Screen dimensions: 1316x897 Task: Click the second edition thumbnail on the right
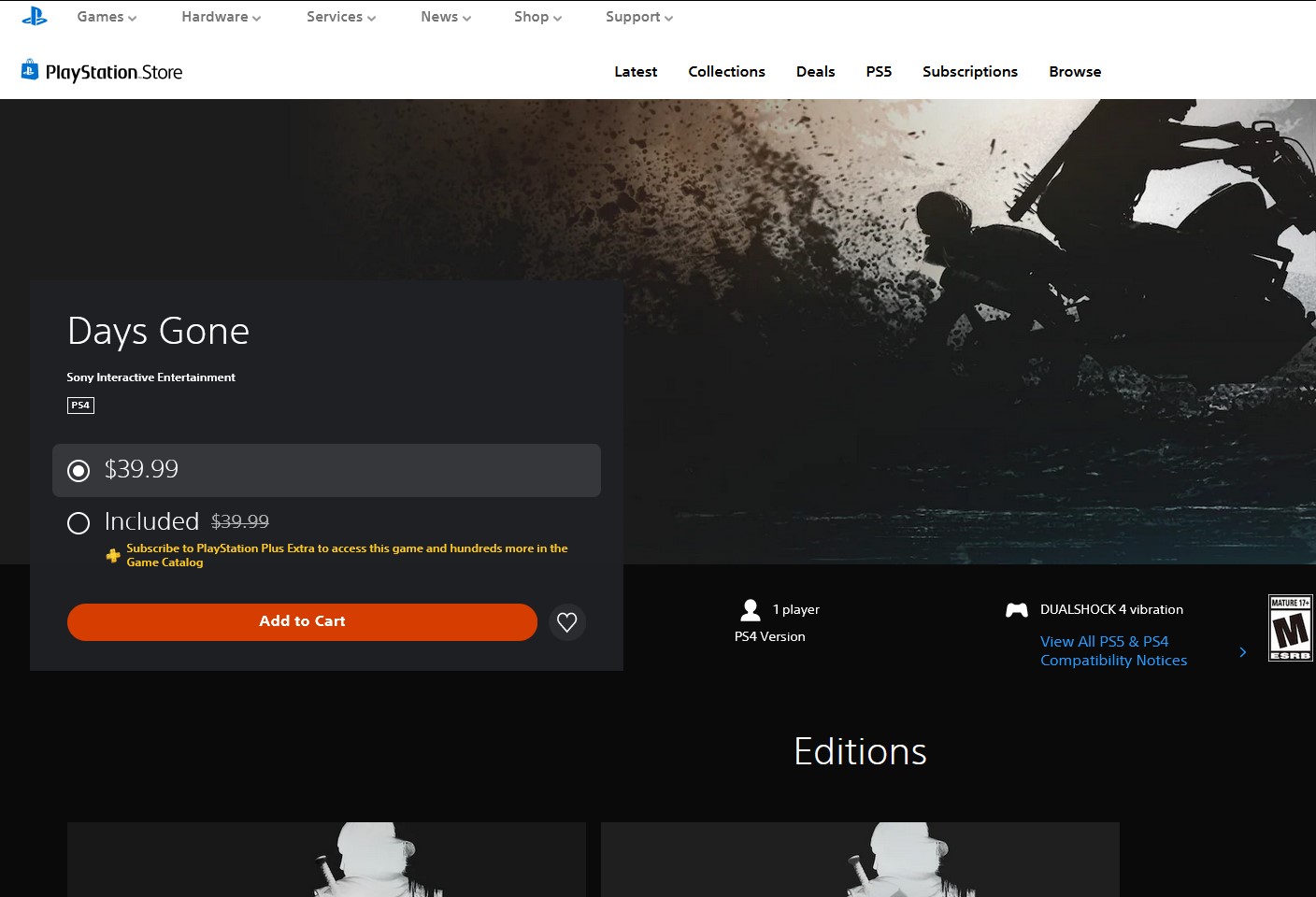(860, 860)
